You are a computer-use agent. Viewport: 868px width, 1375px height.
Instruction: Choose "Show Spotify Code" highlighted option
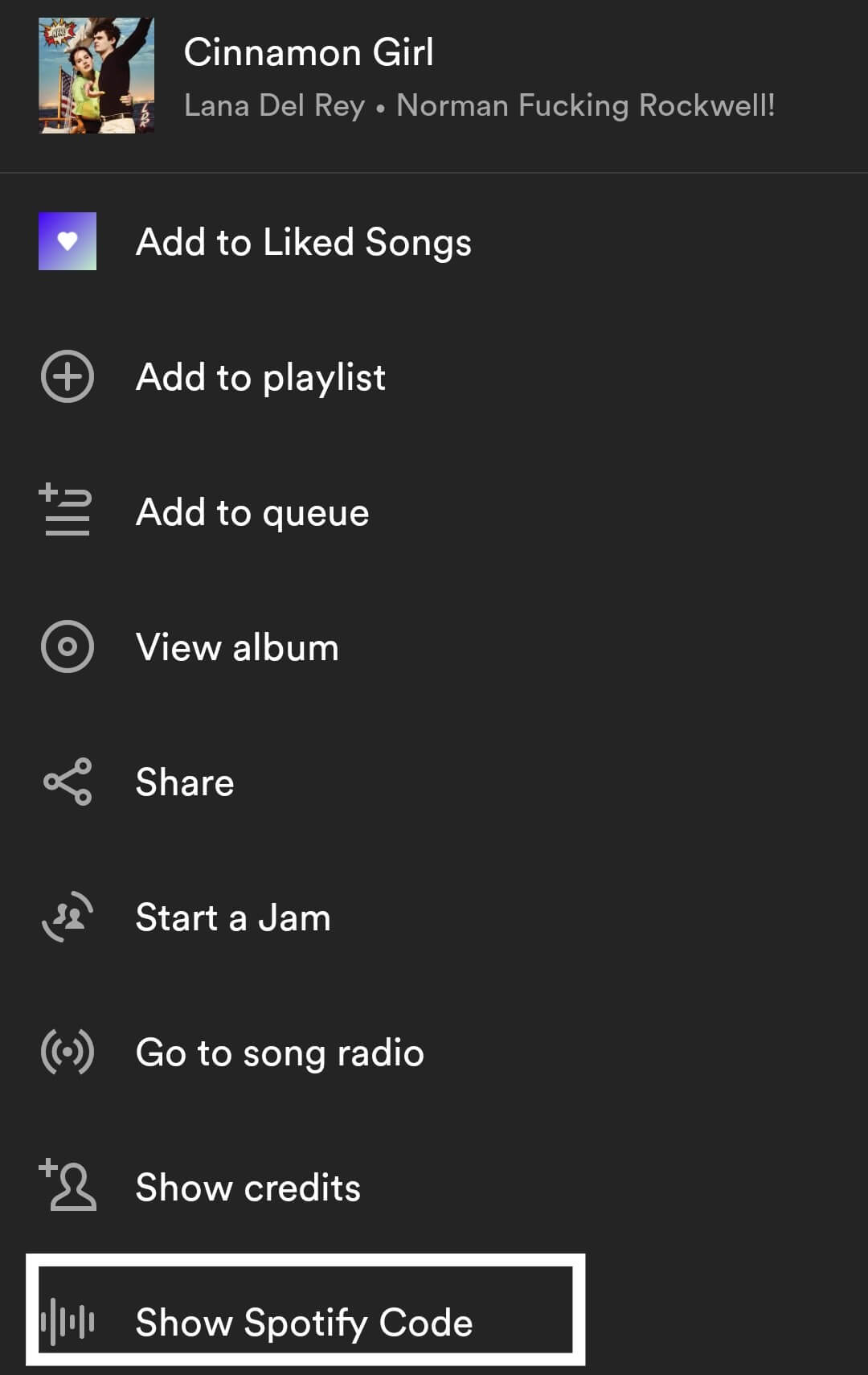[304, 1323]
